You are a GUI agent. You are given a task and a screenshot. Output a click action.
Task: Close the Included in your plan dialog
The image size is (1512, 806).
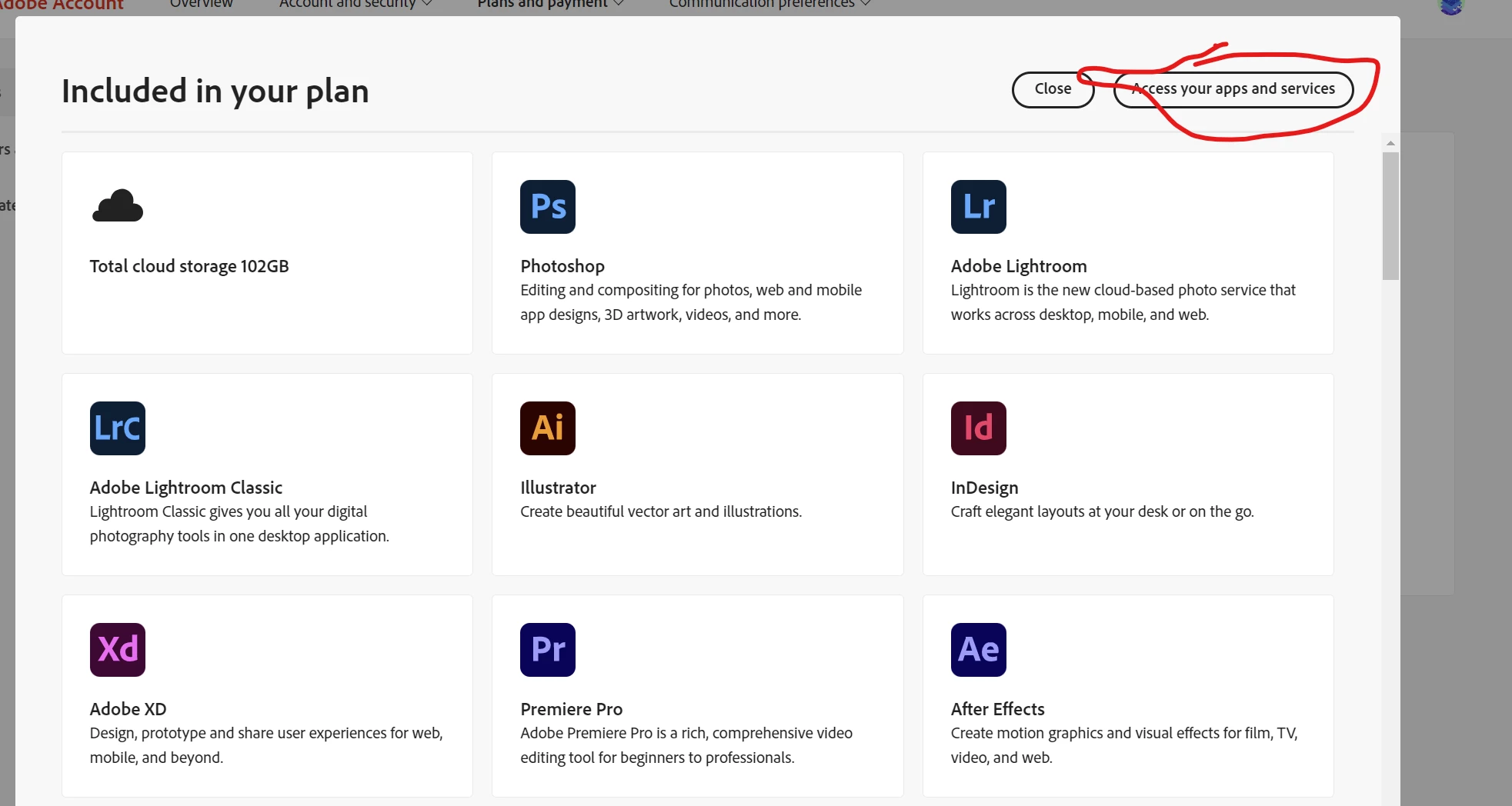click(x=1053, y=89)
